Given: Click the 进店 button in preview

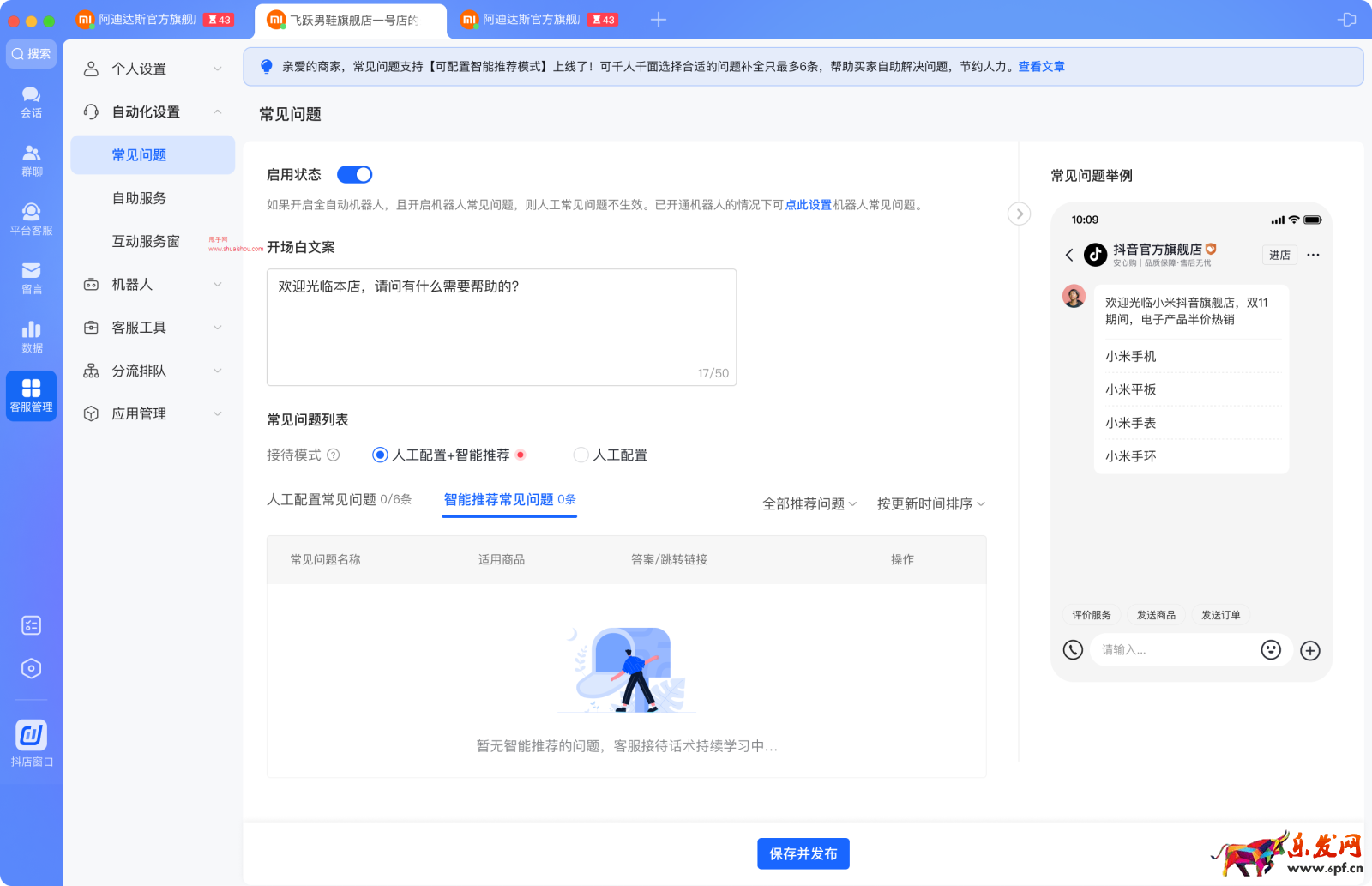Looking at the screenshot, I should coord(1279,255).
